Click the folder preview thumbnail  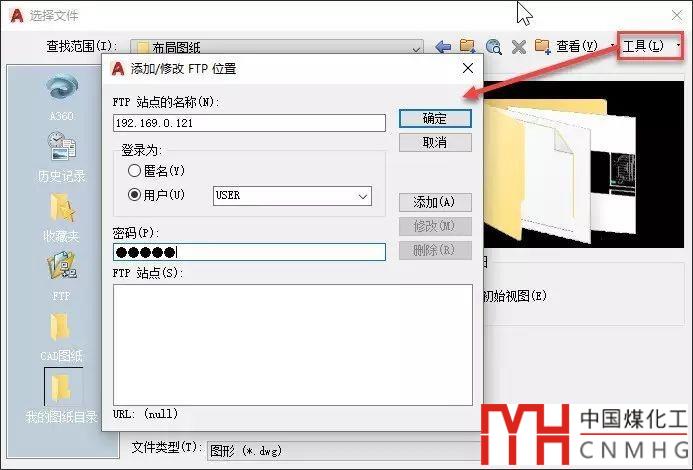[x=583, y=164]
